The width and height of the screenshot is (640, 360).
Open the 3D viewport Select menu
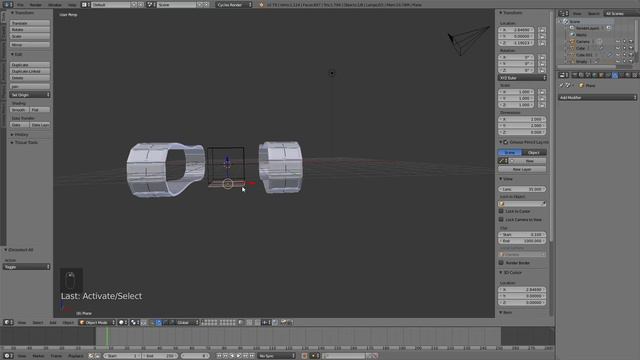tap(38, 322)
